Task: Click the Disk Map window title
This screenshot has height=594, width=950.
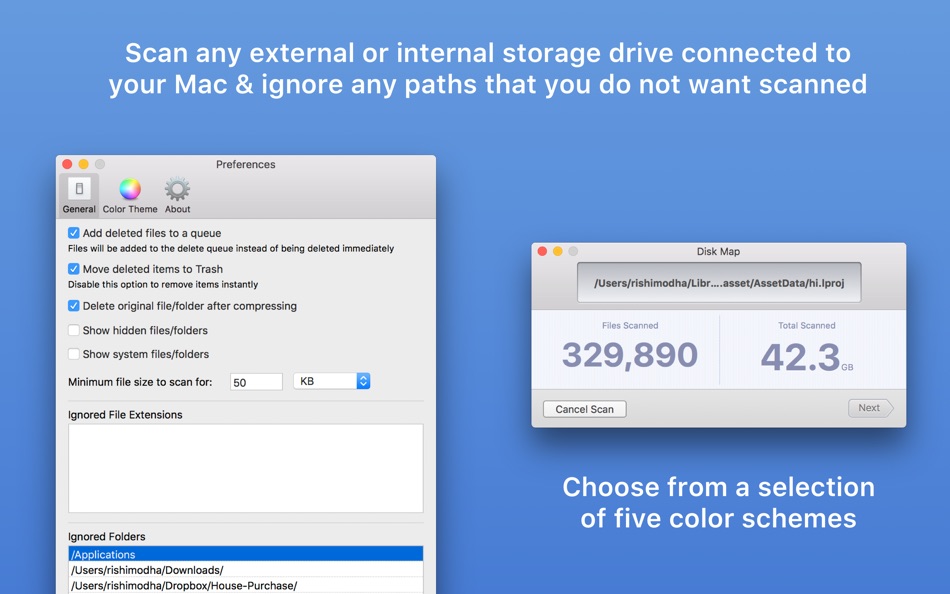Action: point(718,251)
